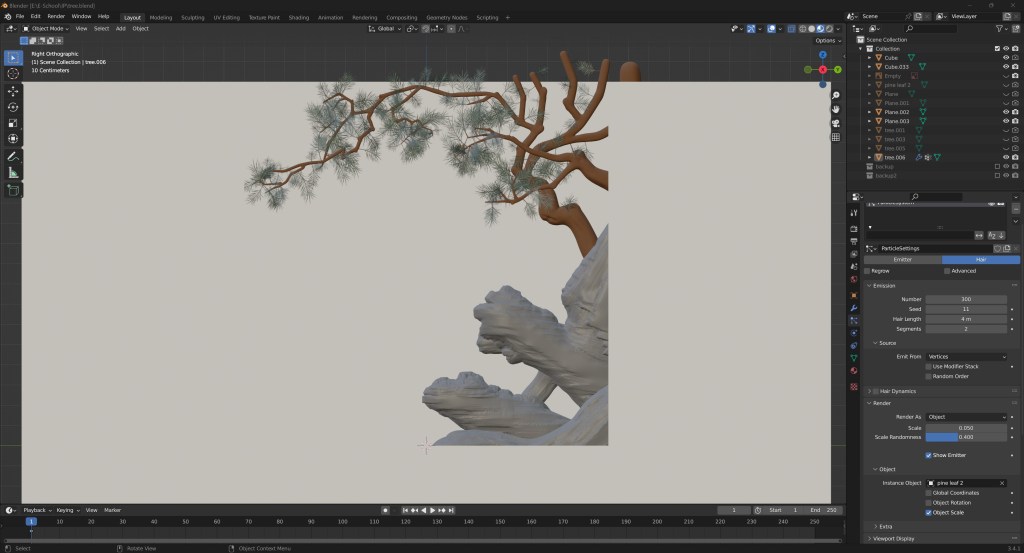Disable the Show Emitter checkbox
This screenshot has height=553, width=1024.
tap(929, 455)
